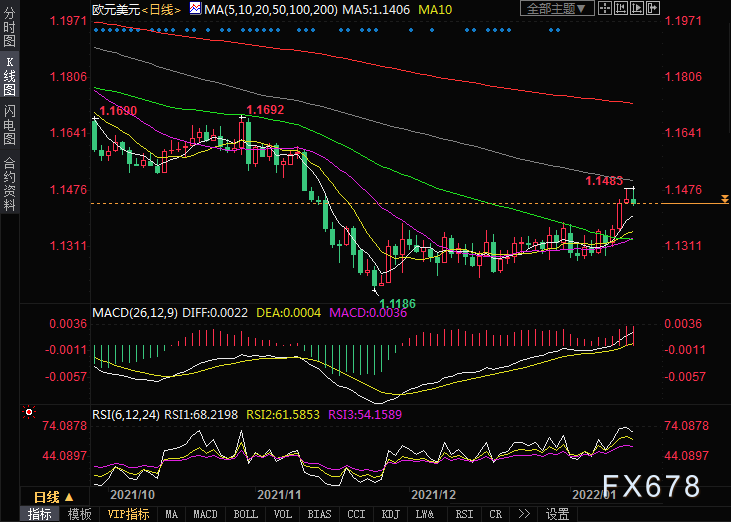731x522 pixels.
Task: Click the RSI1:68.2198 value
Action: click(x=201, y=414)
